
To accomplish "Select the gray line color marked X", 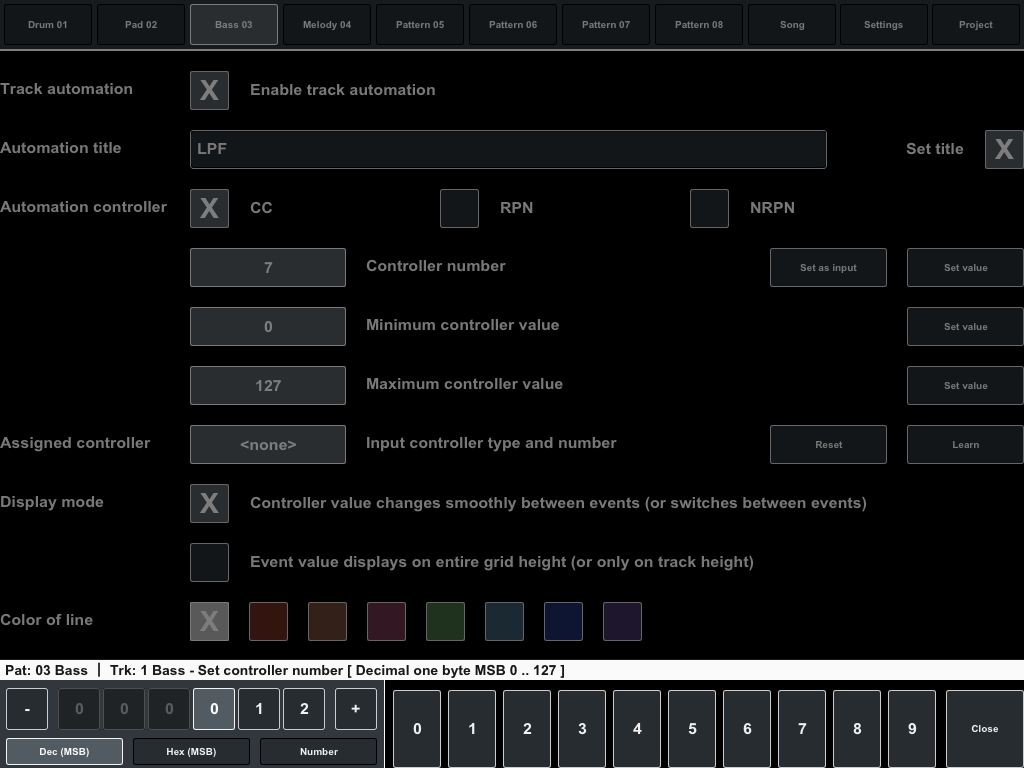I will click(210, 621).
